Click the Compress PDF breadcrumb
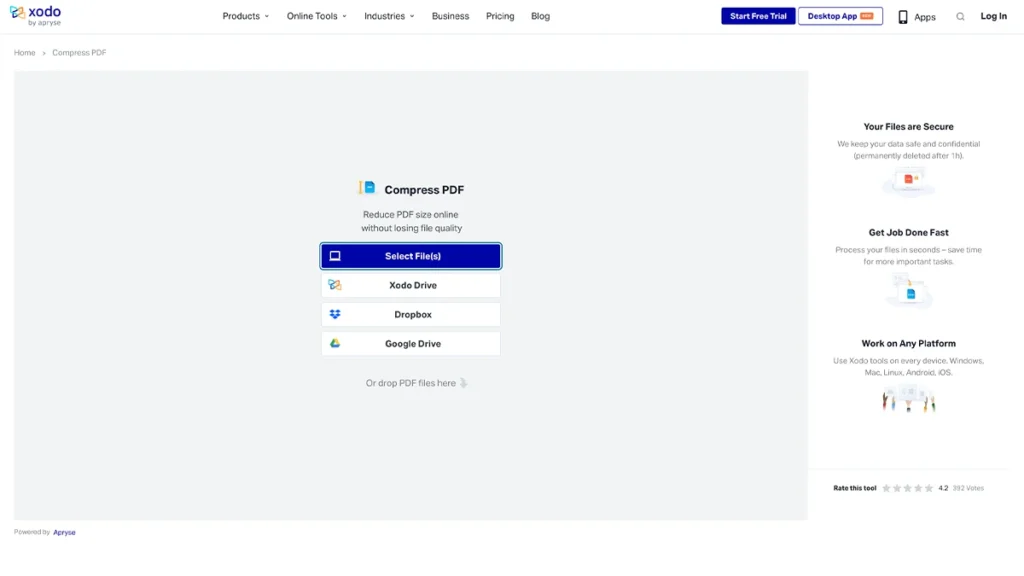1024x576 pixels. pyautogui.click(x=79, y=53)
